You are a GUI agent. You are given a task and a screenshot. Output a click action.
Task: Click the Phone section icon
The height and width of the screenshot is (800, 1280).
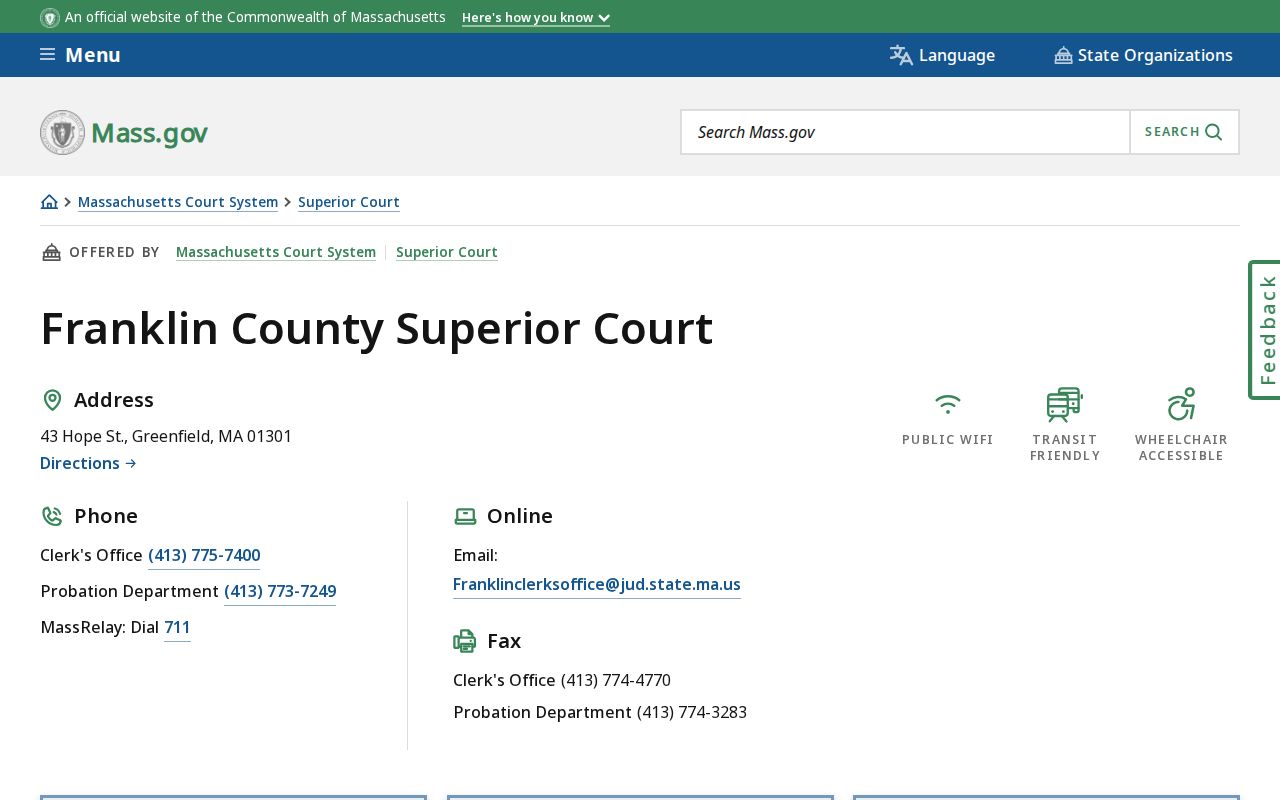click(x=52, y=516)
